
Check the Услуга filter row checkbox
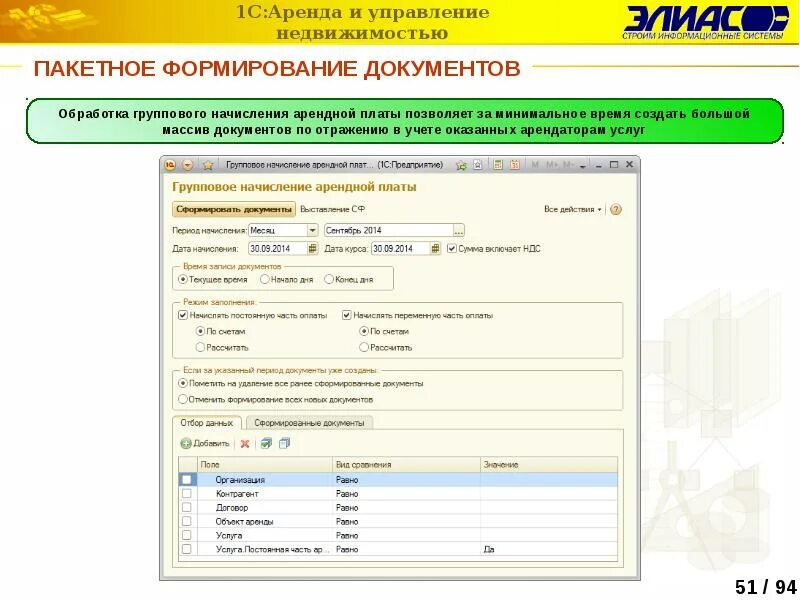click(x=187, y=535)
